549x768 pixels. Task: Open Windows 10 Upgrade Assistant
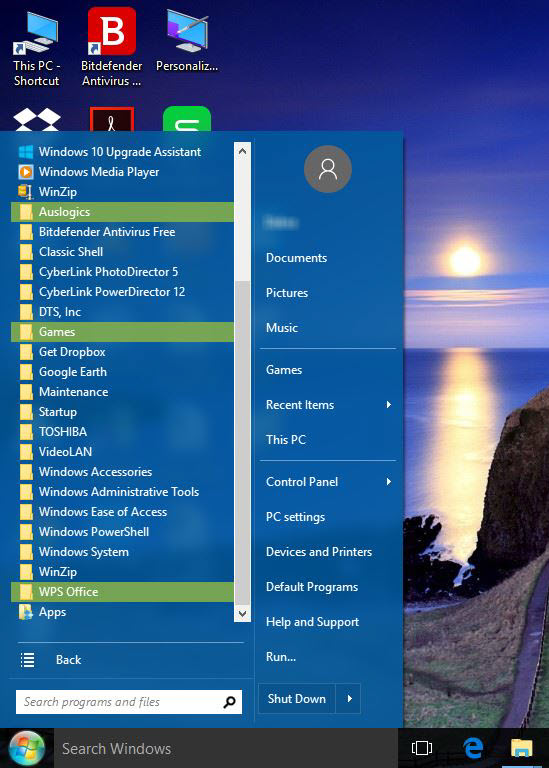(122, 152)
